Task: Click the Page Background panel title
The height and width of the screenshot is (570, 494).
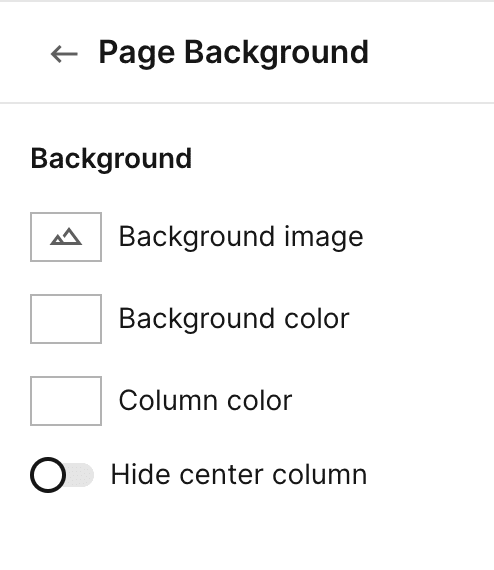Action: point(234,53)
